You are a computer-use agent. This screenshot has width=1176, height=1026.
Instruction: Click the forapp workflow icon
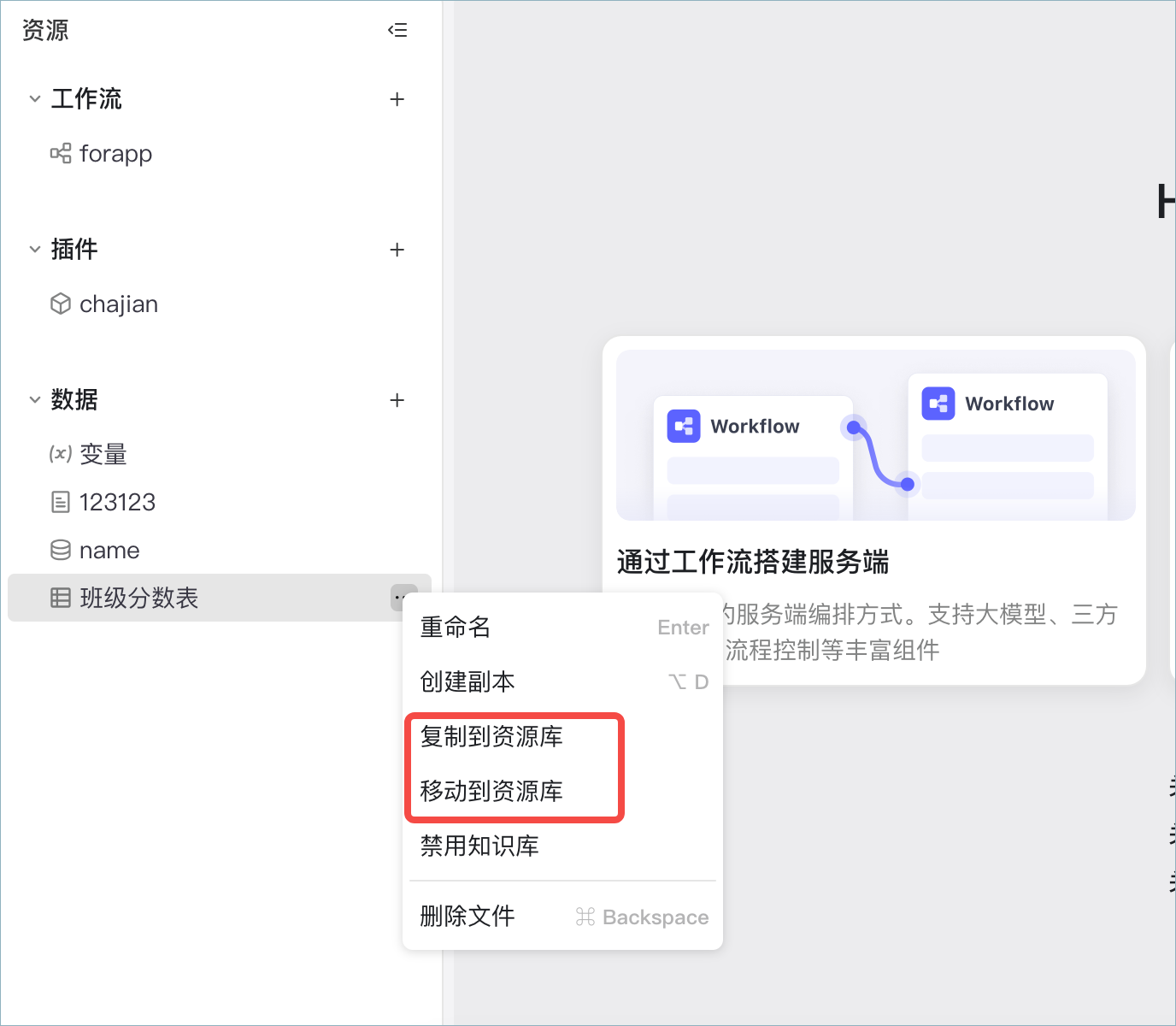coord(61,154)
